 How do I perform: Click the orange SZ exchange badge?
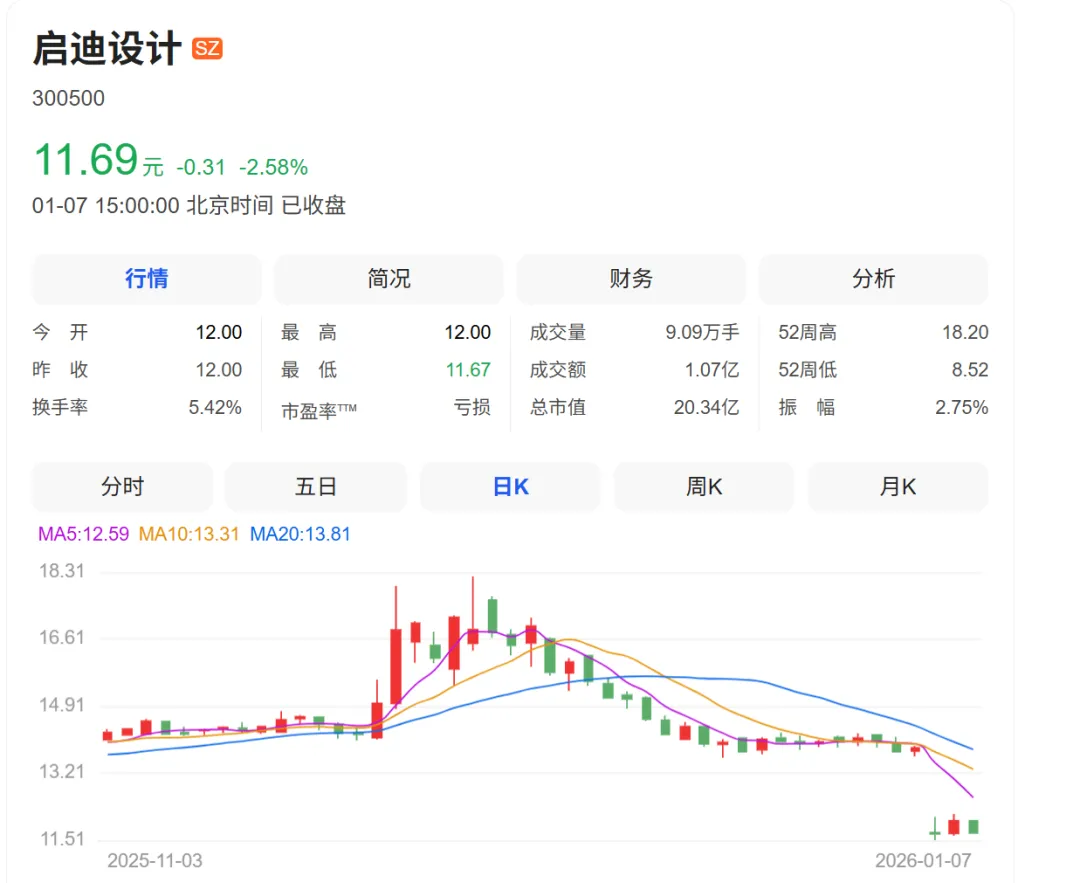[207, 48]
